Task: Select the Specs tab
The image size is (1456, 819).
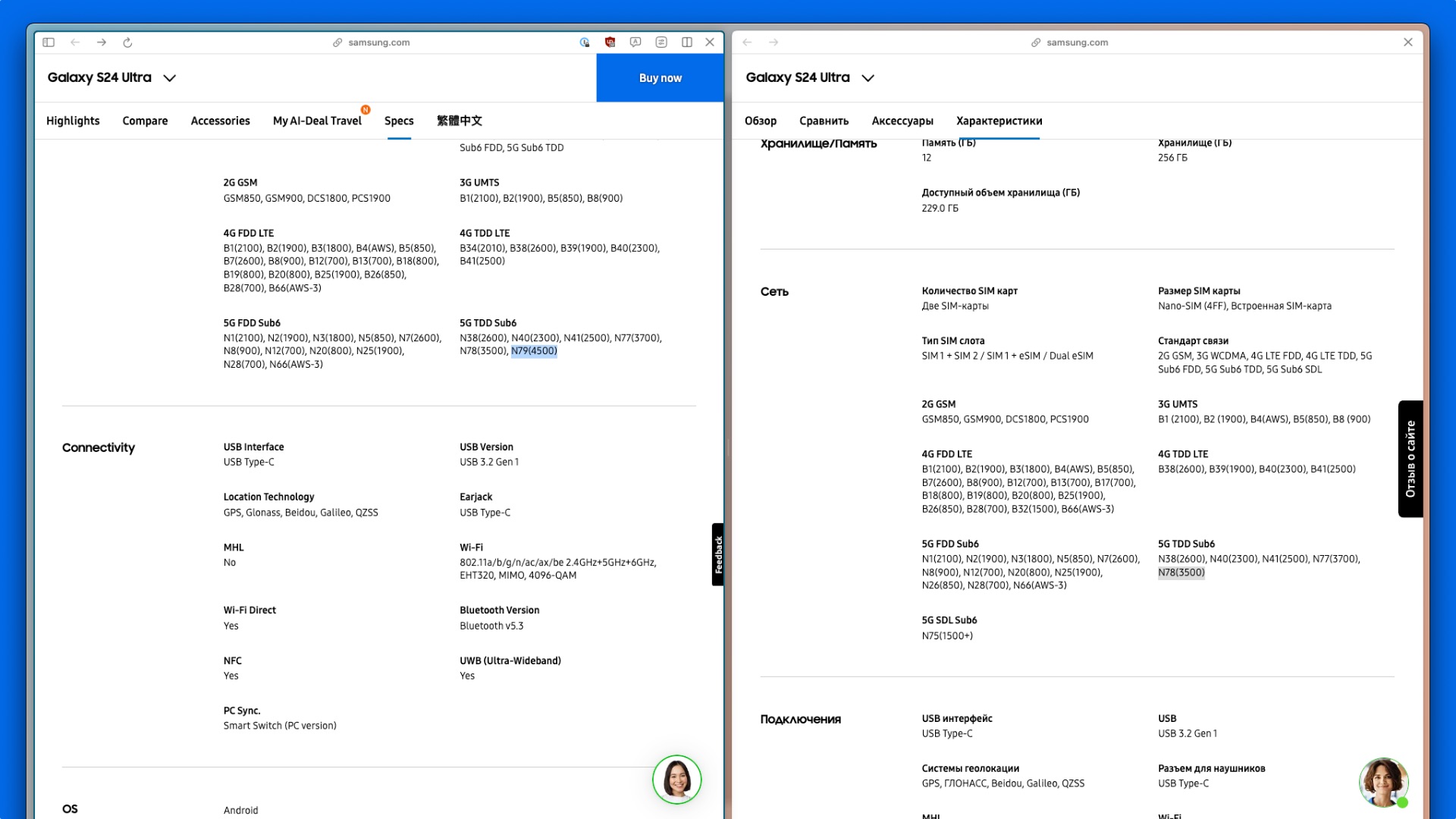Action: [399, 121]
